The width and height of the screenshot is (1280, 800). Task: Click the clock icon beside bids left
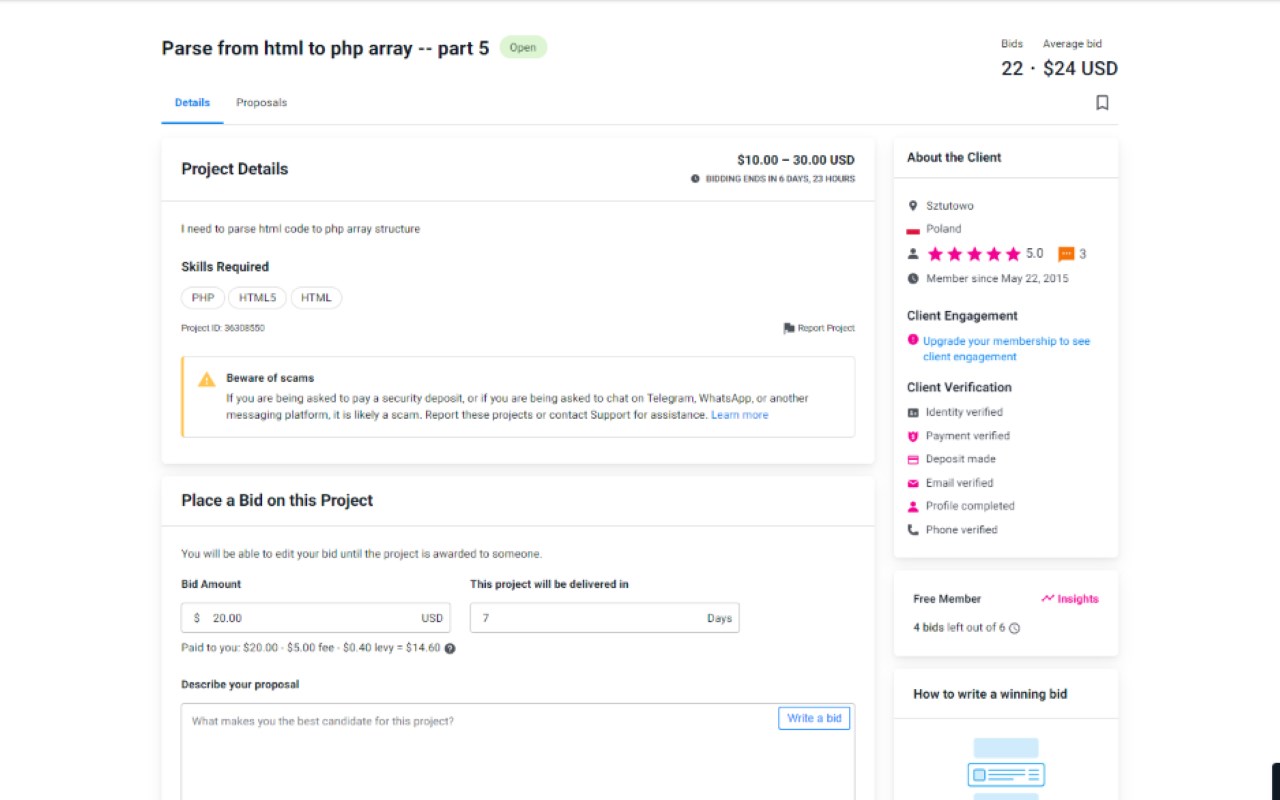(x=1014, y=628)
